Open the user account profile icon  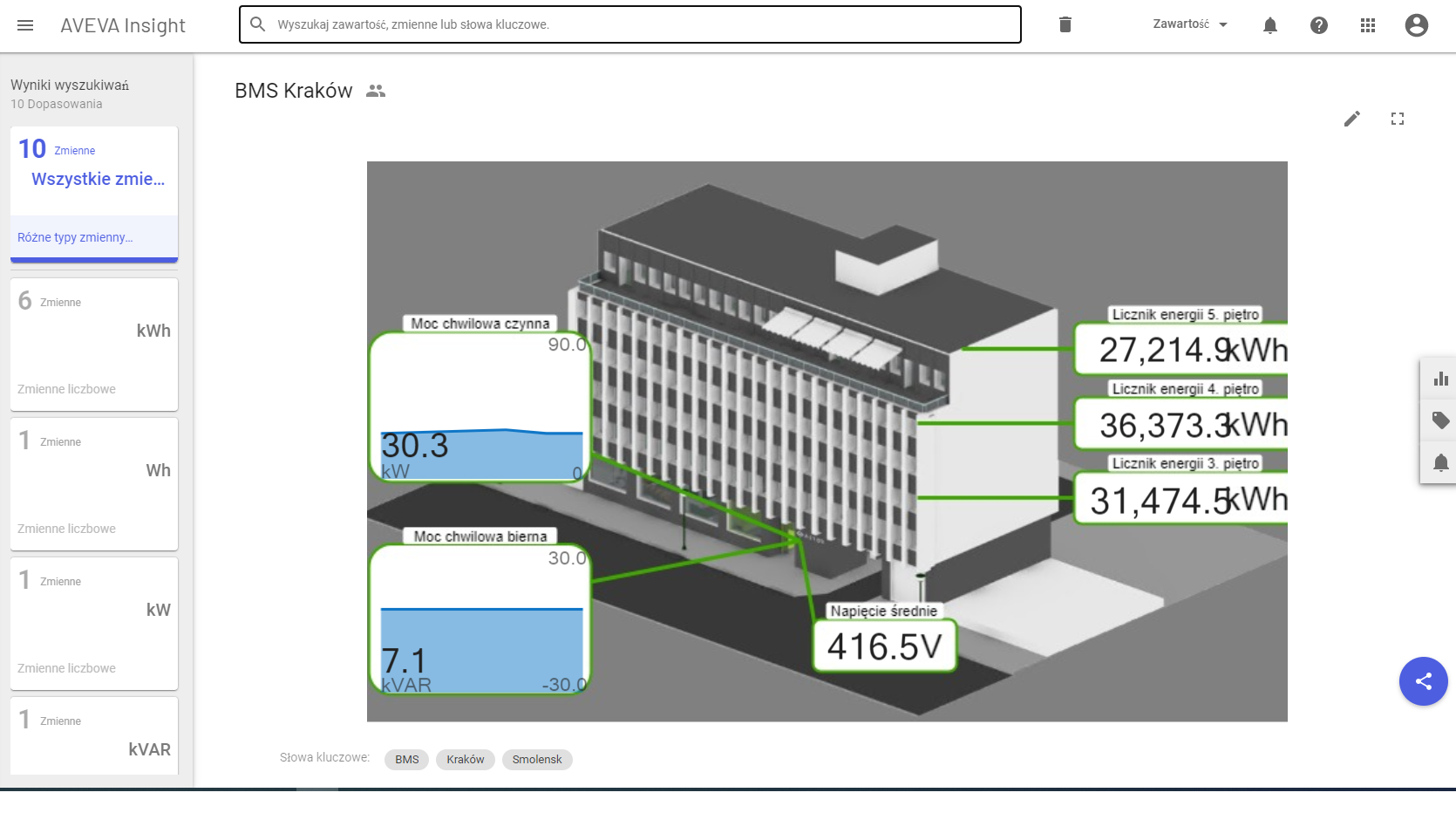pyautogui.click(x=1417, y=25)
